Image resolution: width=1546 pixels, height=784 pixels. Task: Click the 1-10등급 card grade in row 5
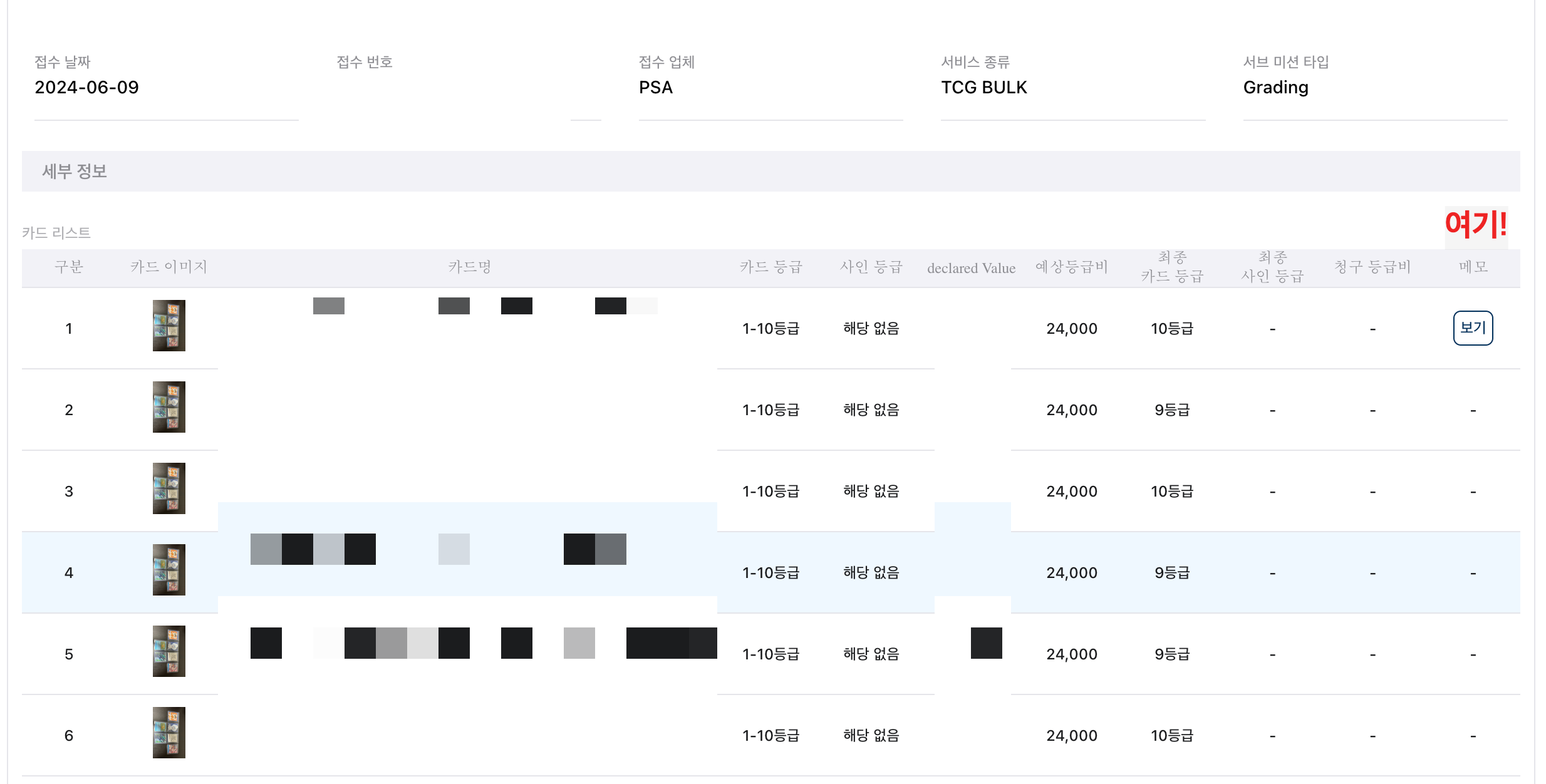pyautogui.click(x=771, y=654)
